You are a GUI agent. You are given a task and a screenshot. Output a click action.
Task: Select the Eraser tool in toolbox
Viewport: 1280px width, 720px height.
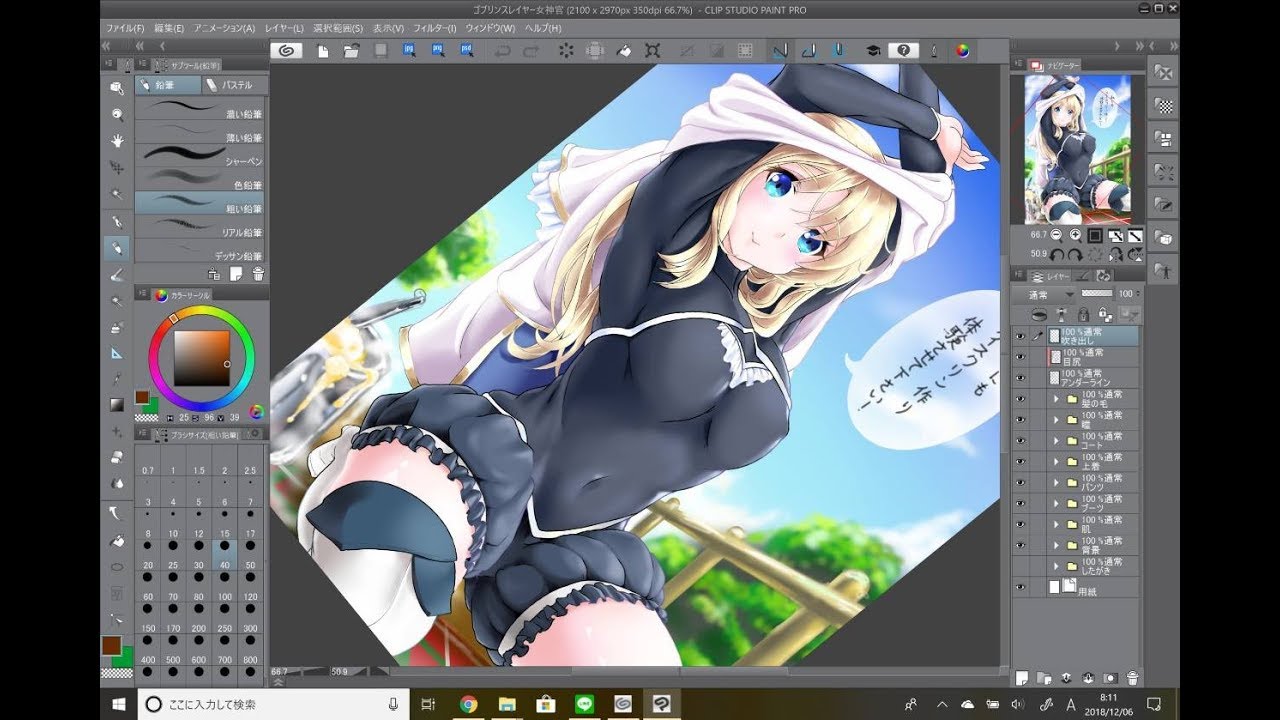(x=117, y=274)
